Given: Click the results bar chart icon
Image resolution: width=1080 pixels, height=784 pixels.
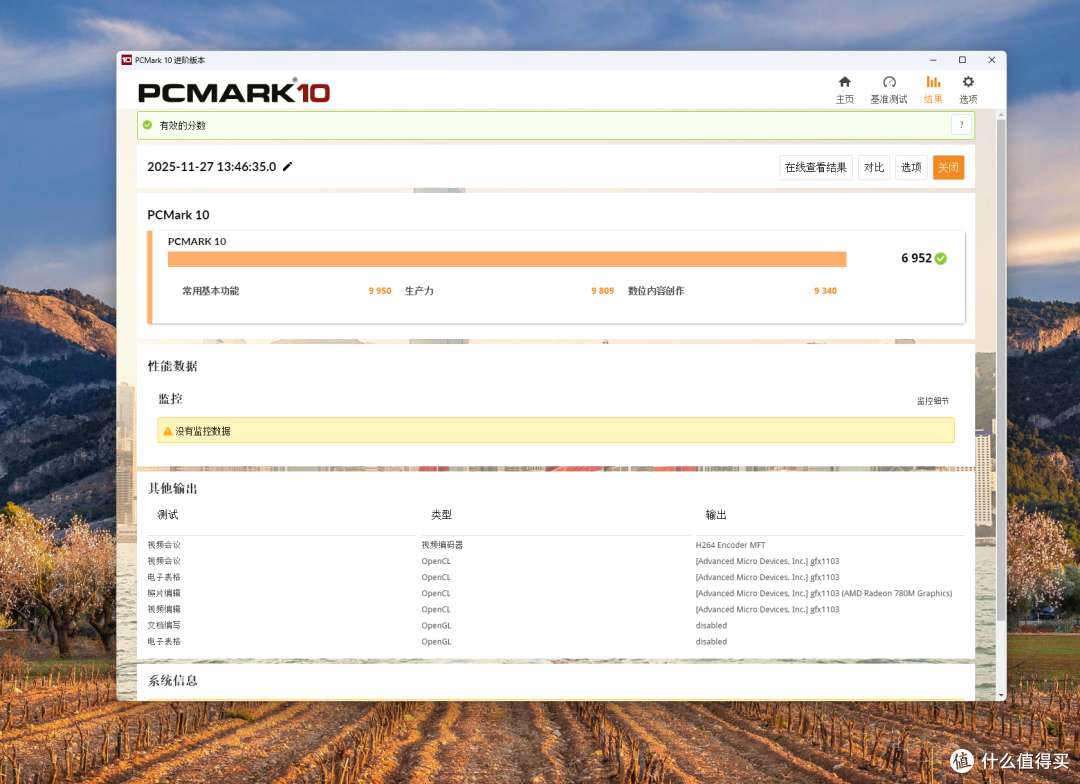Looking at the screenshot, I should point(933,82).
